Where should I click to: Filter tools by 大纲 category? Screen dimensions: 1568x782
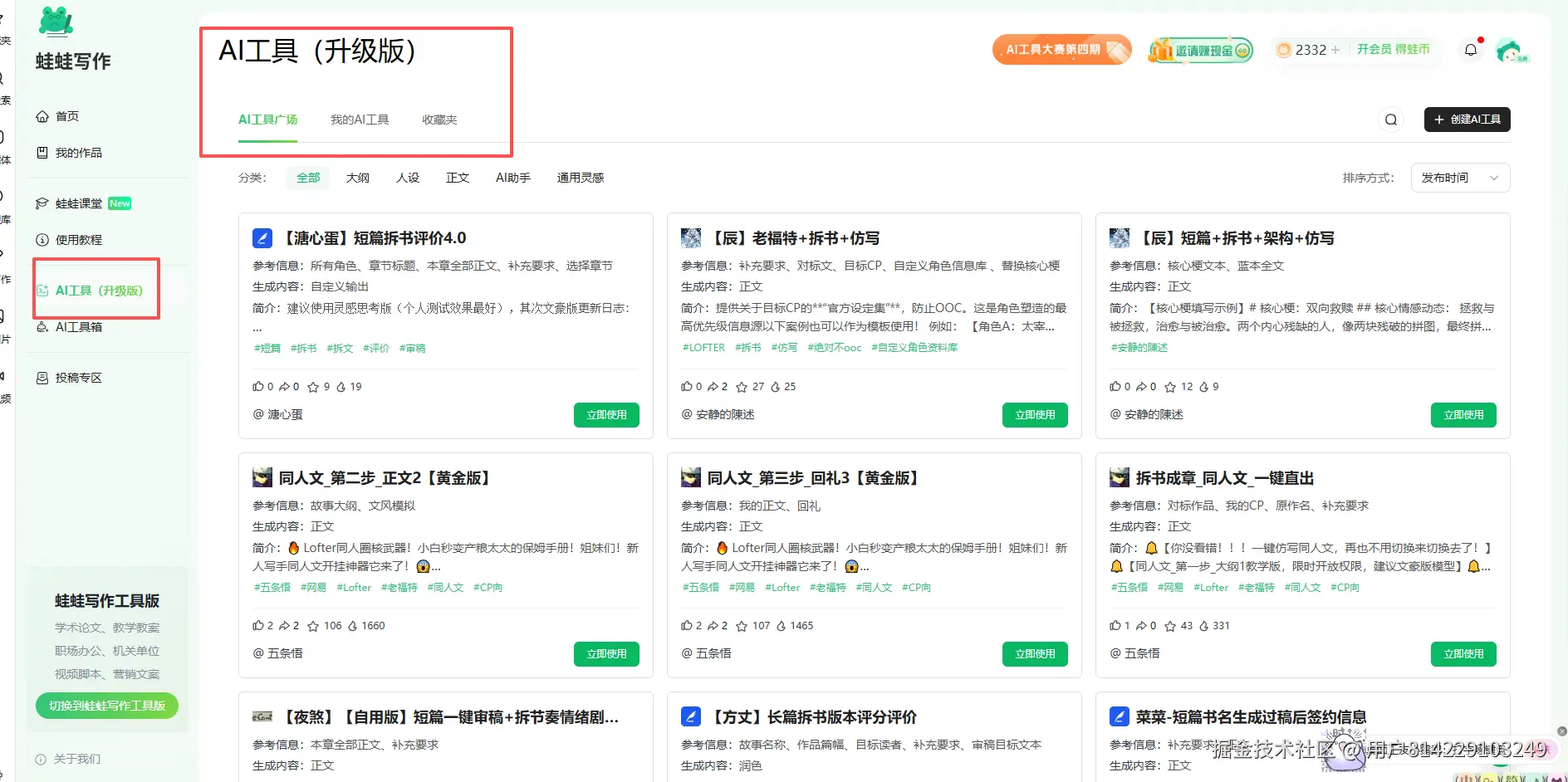[x=358, y=178]
